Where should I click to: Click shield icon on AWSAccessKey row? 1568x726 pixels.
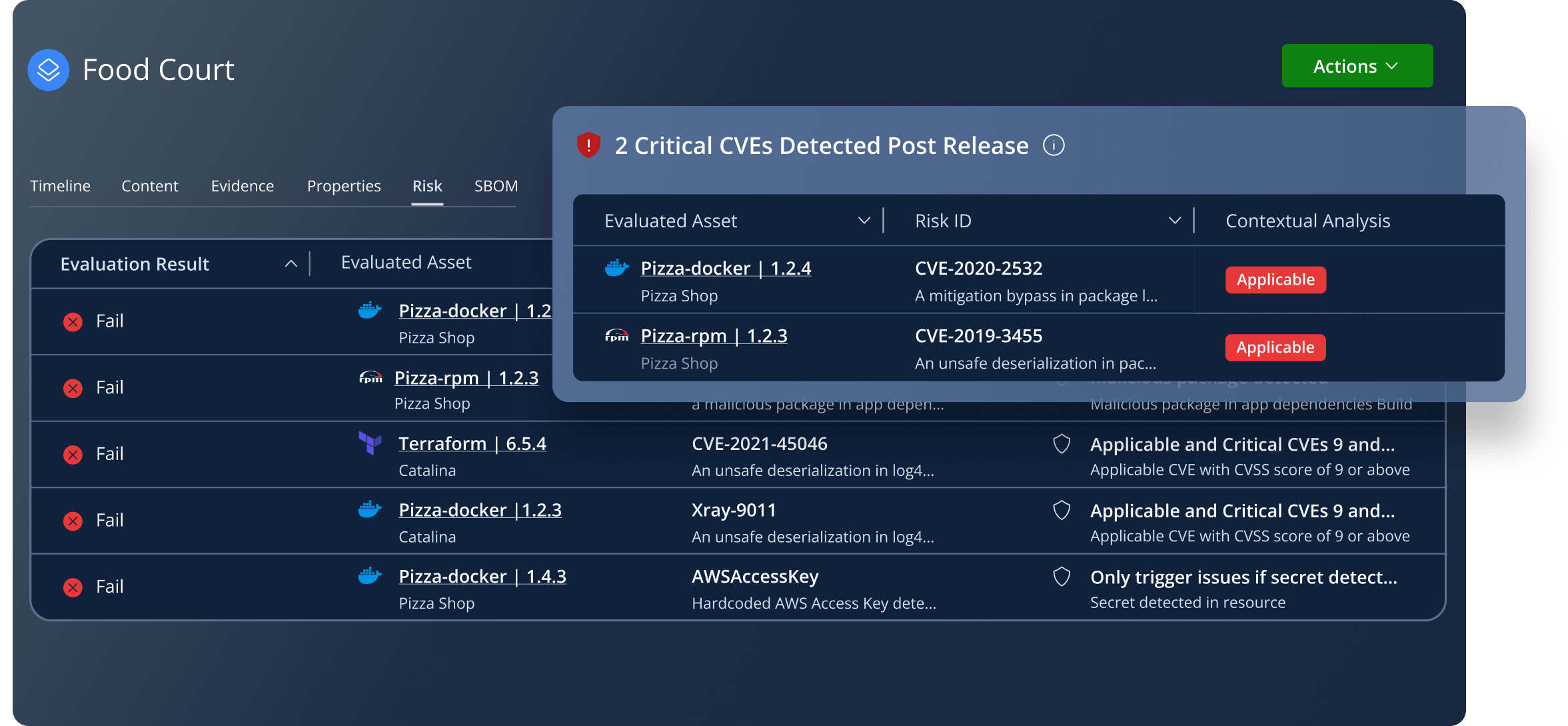(x=1062, y=577)
